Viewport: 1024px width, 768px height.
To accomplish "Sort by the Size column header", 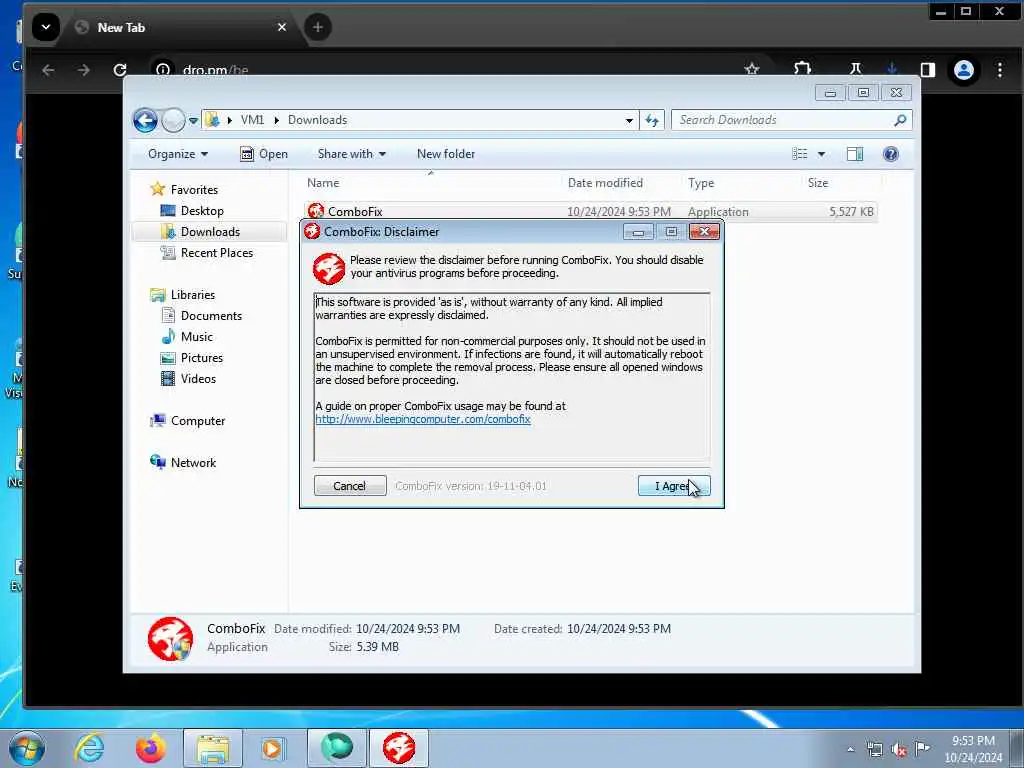I will tap(818, 183).
